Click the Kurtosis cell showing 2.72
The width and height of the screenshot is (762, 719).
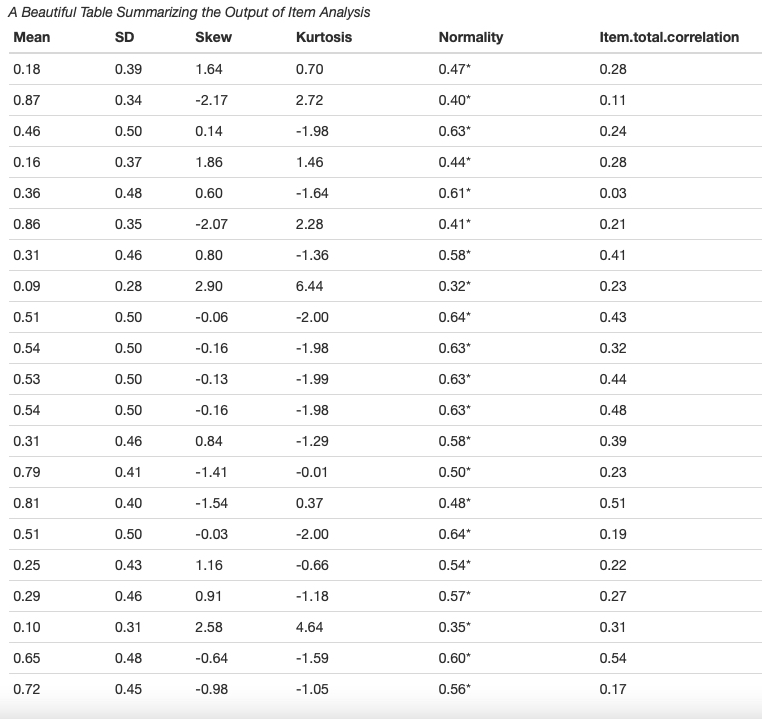(310, 100)
